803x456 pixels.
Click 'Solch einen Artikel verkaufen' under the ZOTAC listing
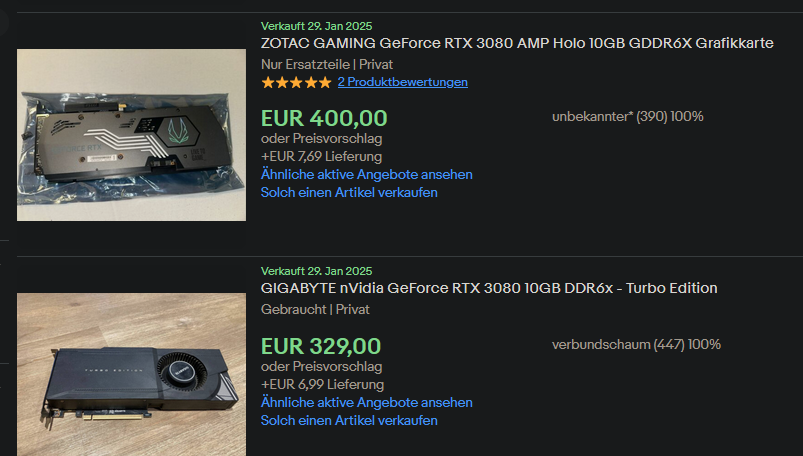(x=349, y=192)
